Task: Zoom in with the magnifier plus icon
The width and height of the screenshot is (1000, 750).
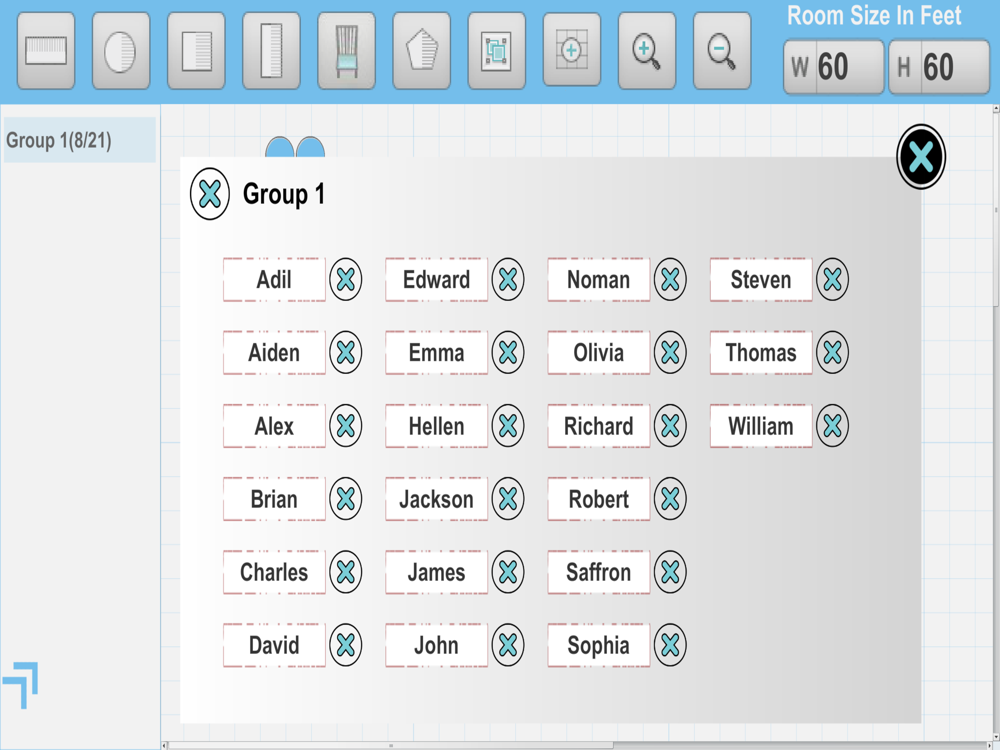Action: pos(647,50)
